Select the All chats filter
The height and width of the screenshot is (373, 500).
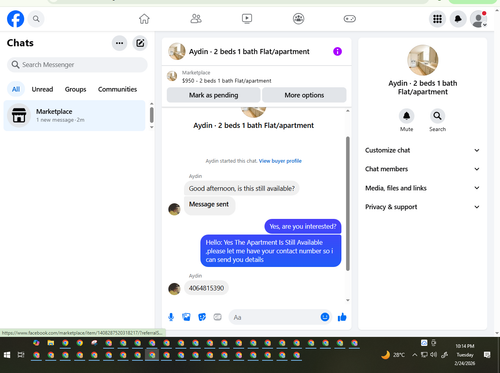(16, 89)
